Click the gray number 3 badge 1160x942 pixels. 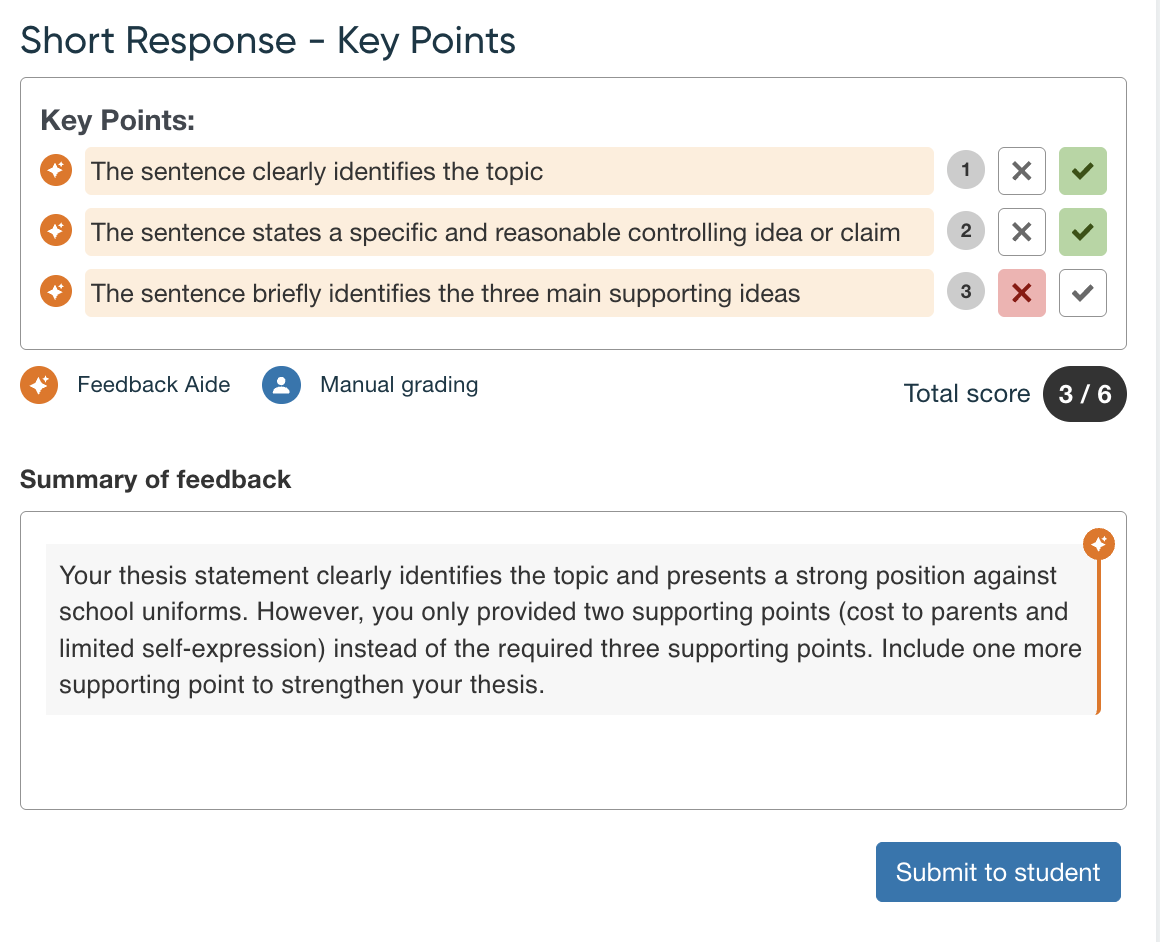[x=965, y=292]
